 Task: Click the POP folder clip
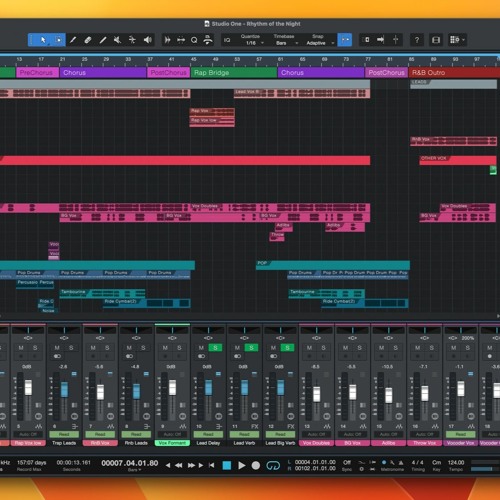point(333,264)
